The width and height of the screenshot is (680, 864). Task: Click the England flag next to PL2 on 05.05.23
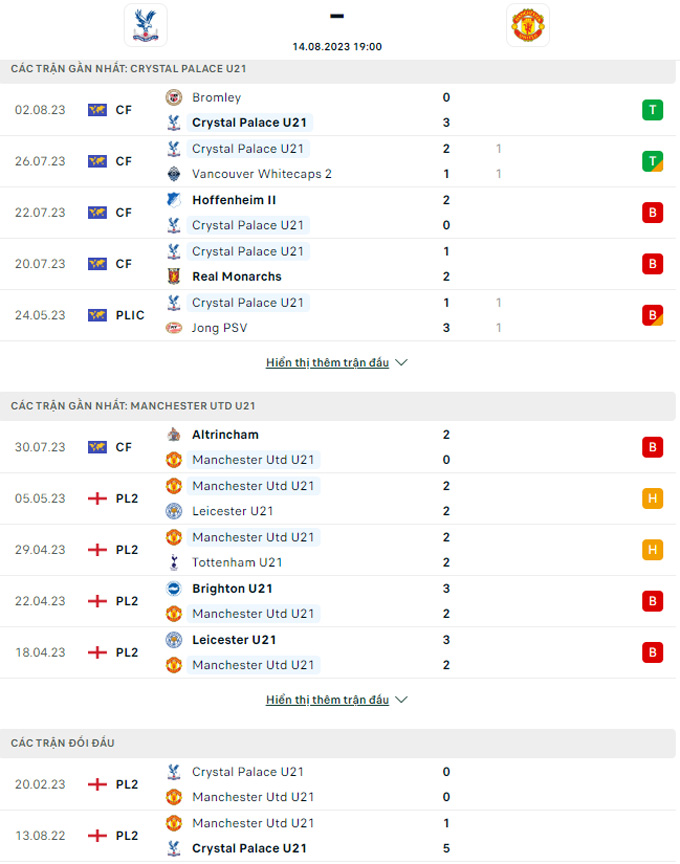pyautogui.click(x=97, y=498)
